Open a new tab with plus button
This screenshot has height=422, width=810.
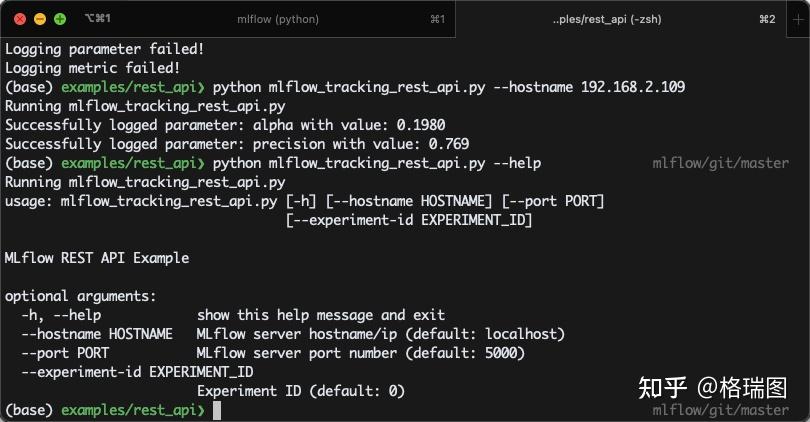[x=798, y=19]
